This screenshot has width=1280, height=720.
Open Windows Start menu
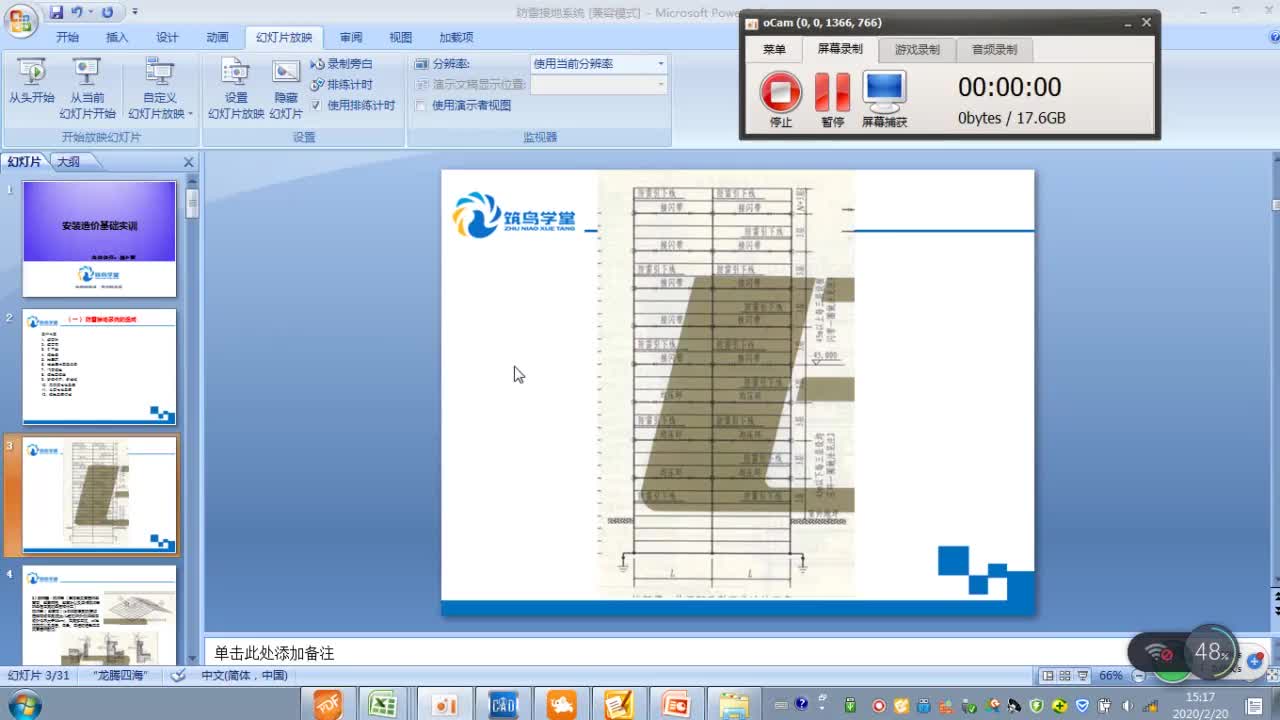pyautogui.click(x=25, y=705)
